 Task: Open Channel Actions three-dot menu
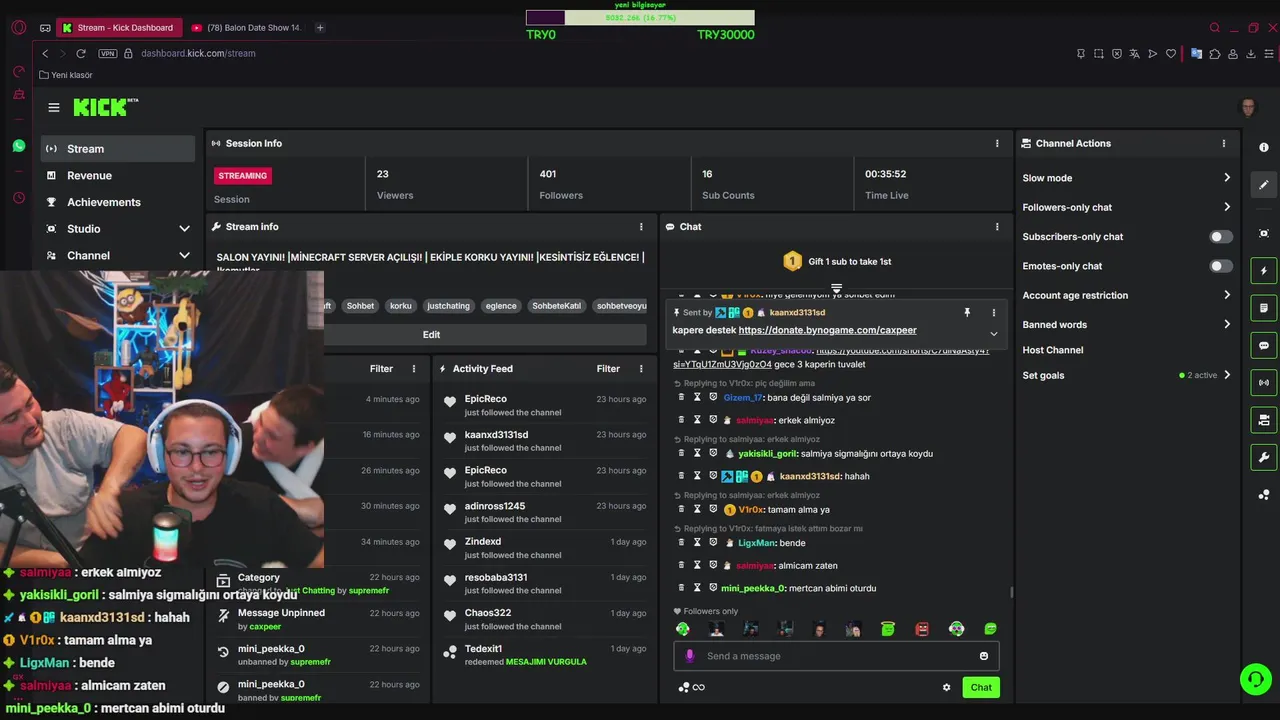[x=1224, y=143]
